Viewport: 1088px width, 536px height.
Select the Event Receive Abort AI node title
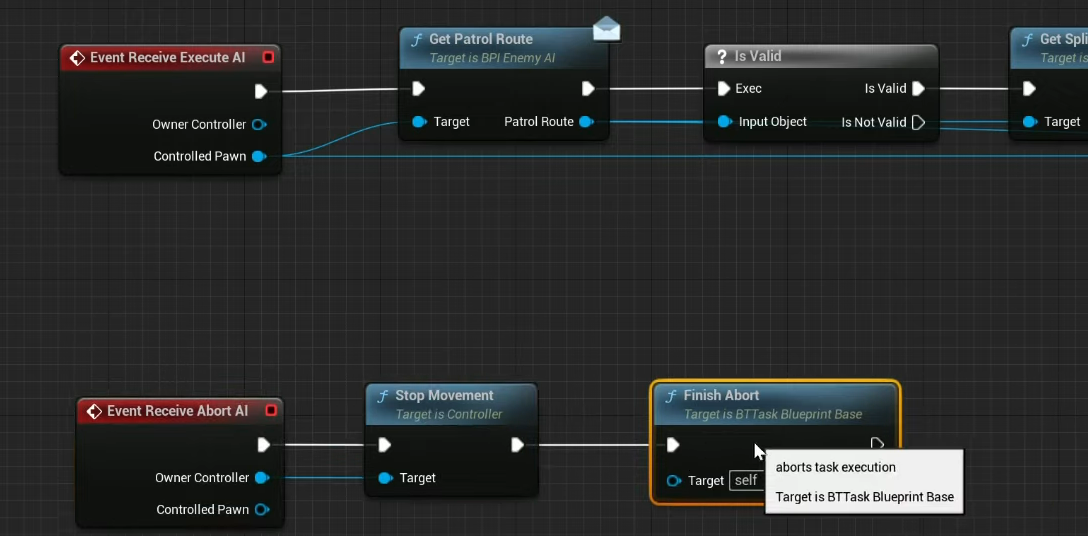click(177, 411)
